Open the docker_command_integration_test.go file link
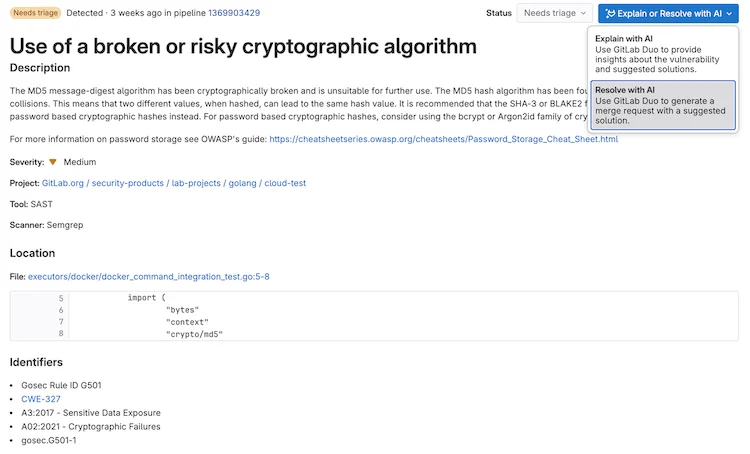750x454 pixels. click(149, 276)
